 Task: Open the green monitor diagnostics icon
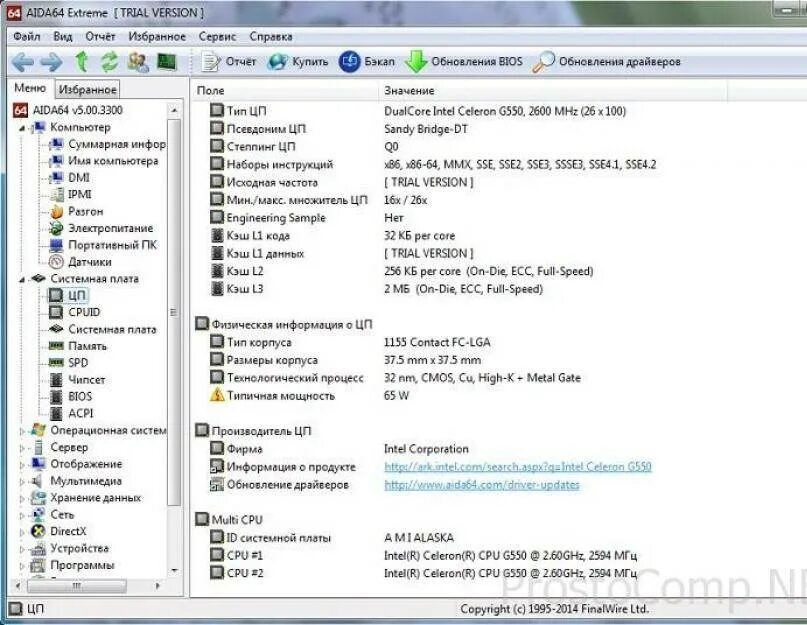[x=167, y=62]
